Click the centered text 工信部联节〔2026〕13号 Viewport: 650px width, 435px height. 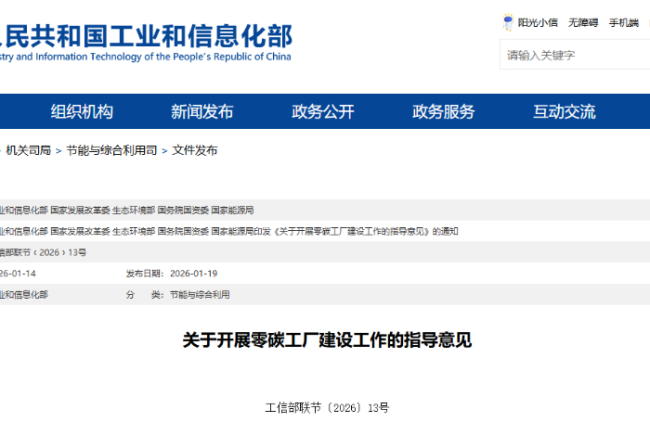click(x=327, y=408)
